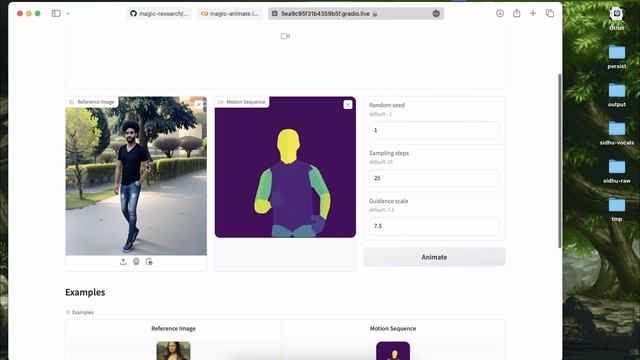
Task: Click the clipboard paste icon below reference image
Action: (149, 262)
